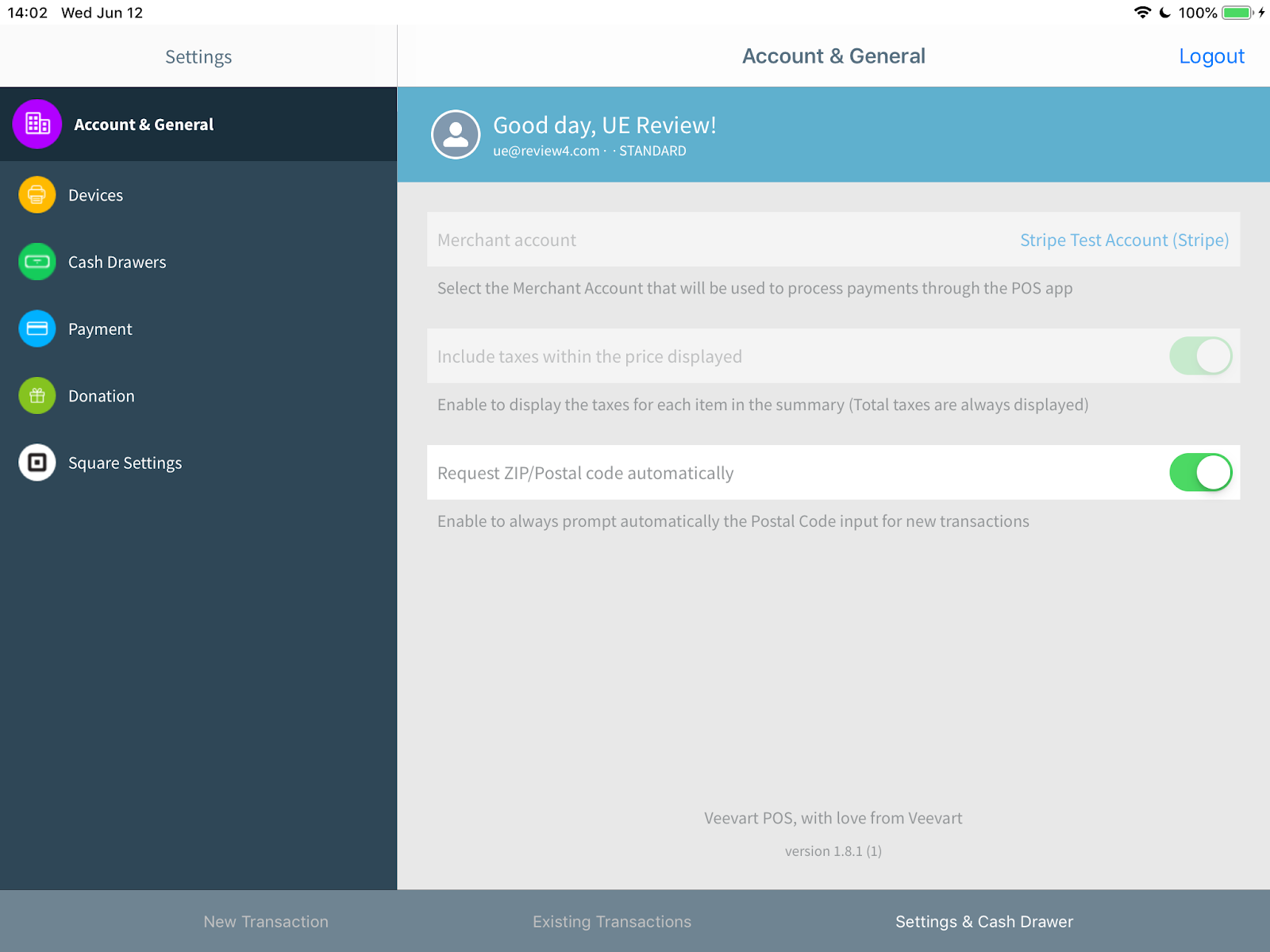This screenshot has width=1270, height=952.
Task: Select the Account & General settings icon
Action: (x=37, y=124)
